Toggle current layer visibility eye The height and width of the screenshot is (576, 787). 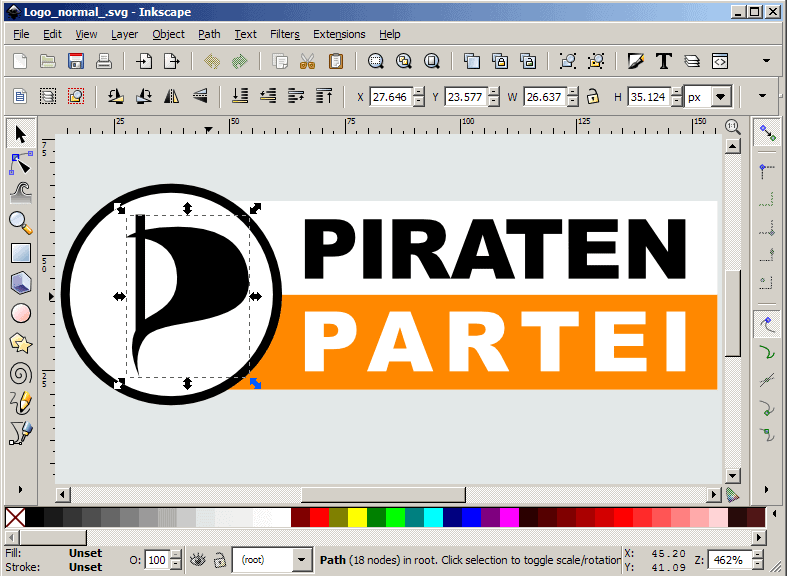click(198, 559)
